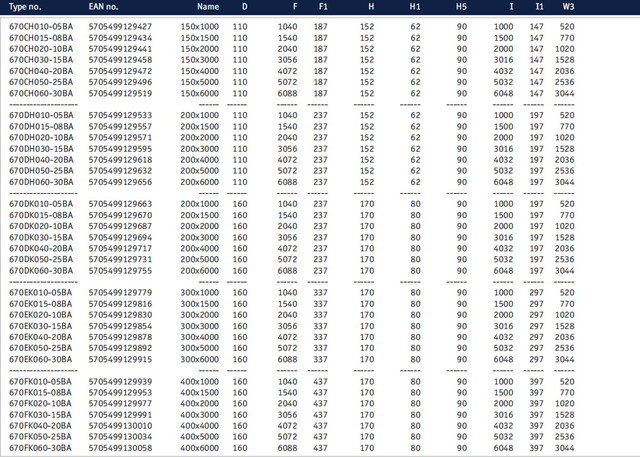Select type number 670CH015-08BA
The width and height of the screenshot is (640, 457).
click(x=41, y=38)
